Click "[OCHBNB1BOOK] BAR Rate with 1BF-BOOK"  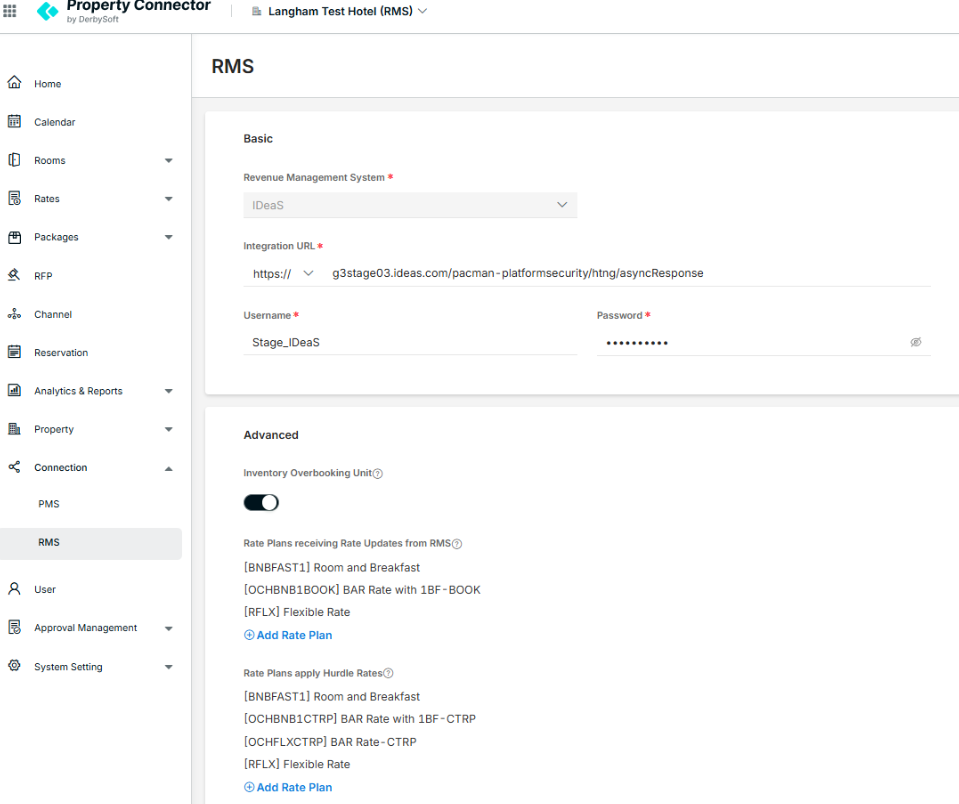point(362,590)
